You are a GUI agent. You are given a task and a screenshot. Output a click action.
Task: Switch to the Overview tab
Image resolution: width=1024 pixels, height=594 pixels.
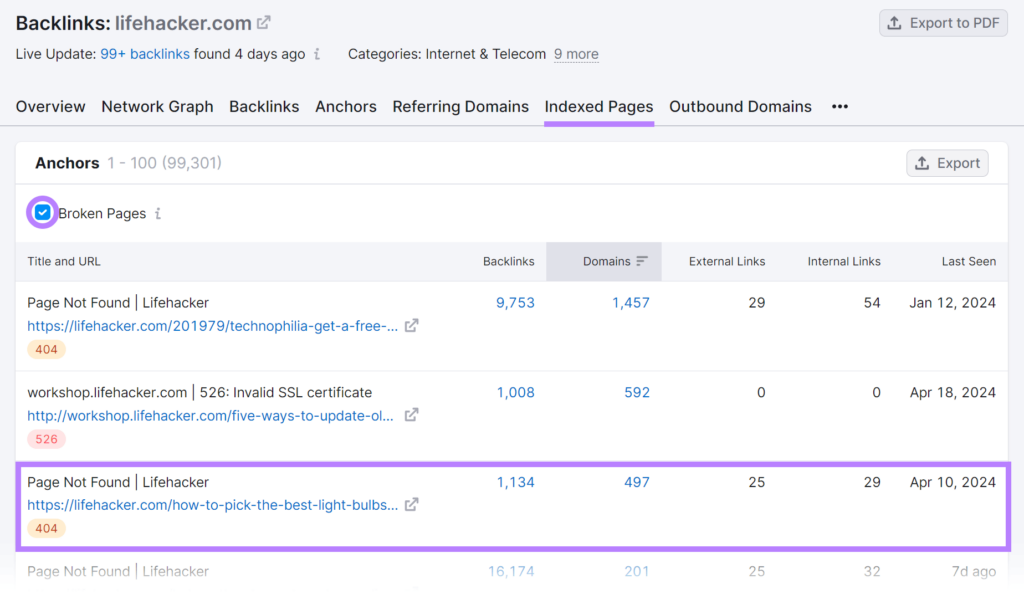point(50,106)
